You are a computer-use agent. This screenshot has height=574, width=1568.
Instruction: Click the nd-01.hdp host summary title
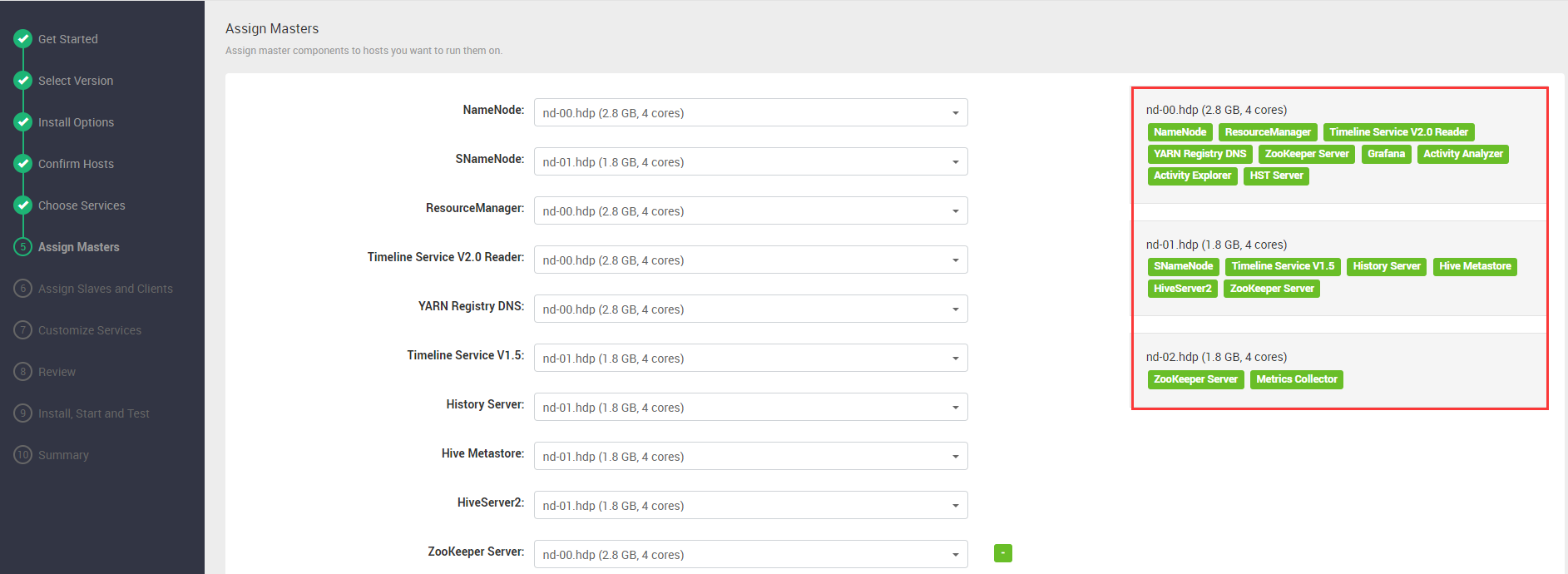1216,245
